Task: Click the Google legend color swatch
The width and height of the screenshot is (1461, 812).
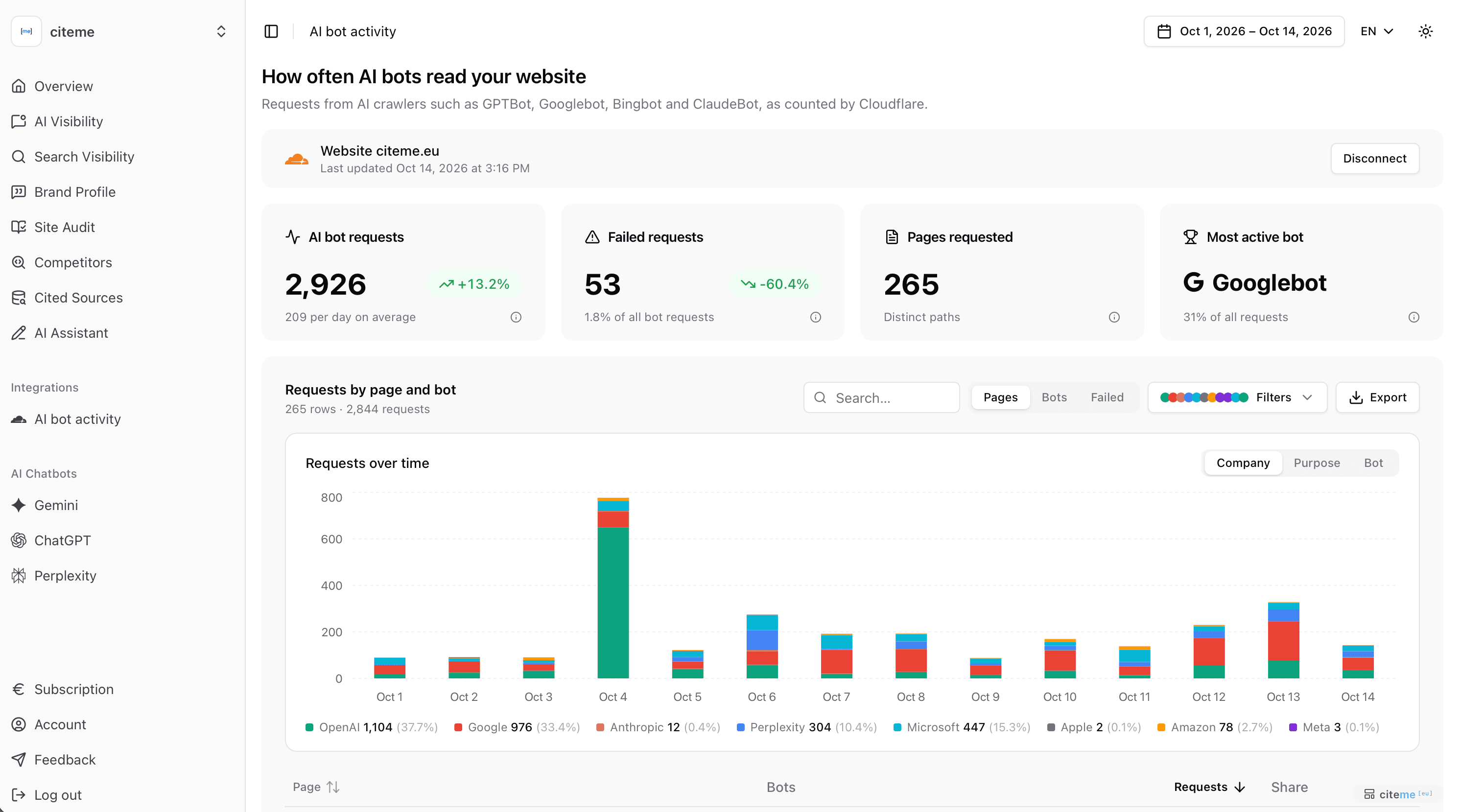Action: (458, 727)
